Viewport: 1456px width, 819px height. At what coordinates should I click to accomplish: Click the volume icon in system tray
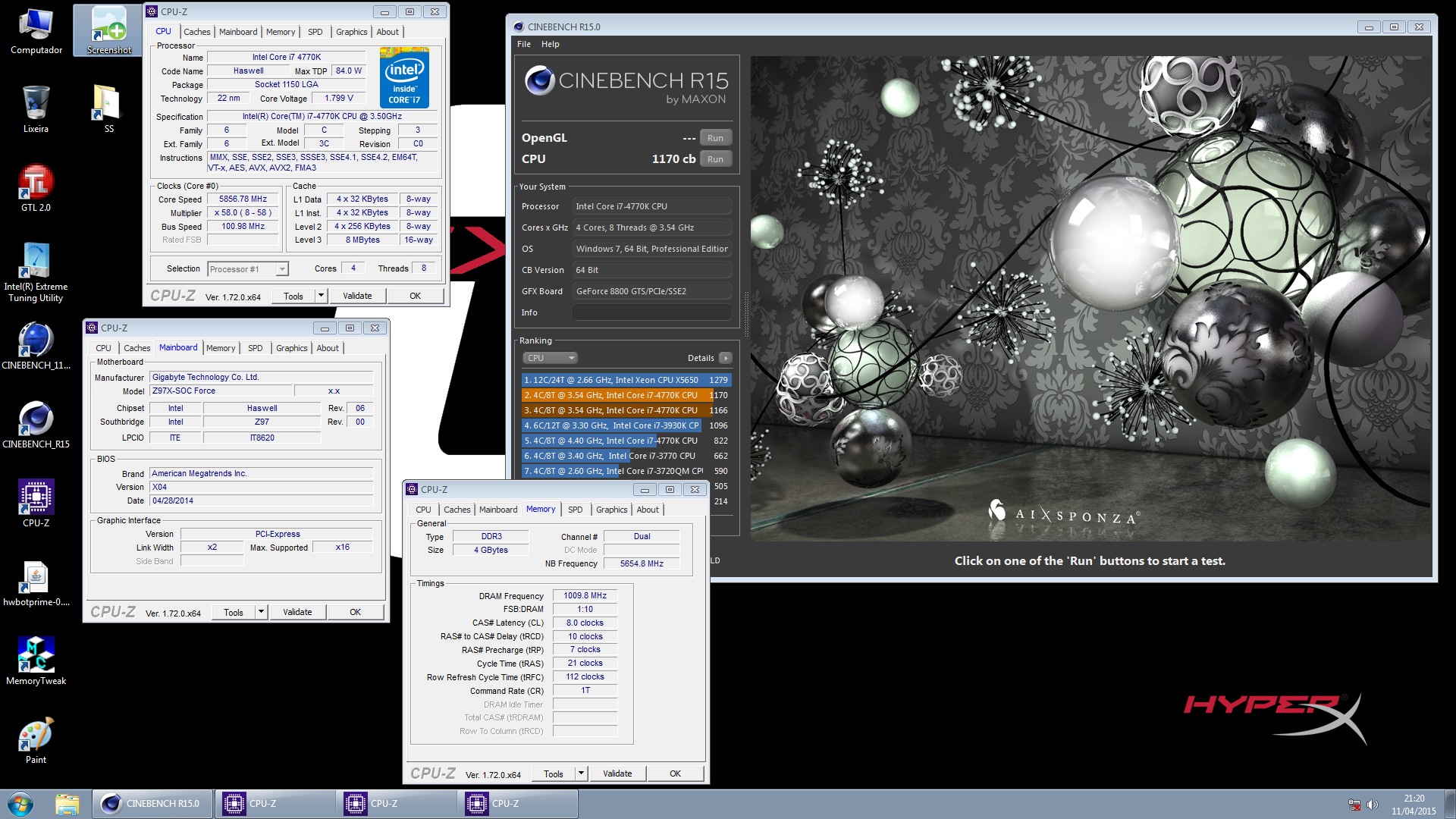pyautogui.click(x=1373, y=805)
